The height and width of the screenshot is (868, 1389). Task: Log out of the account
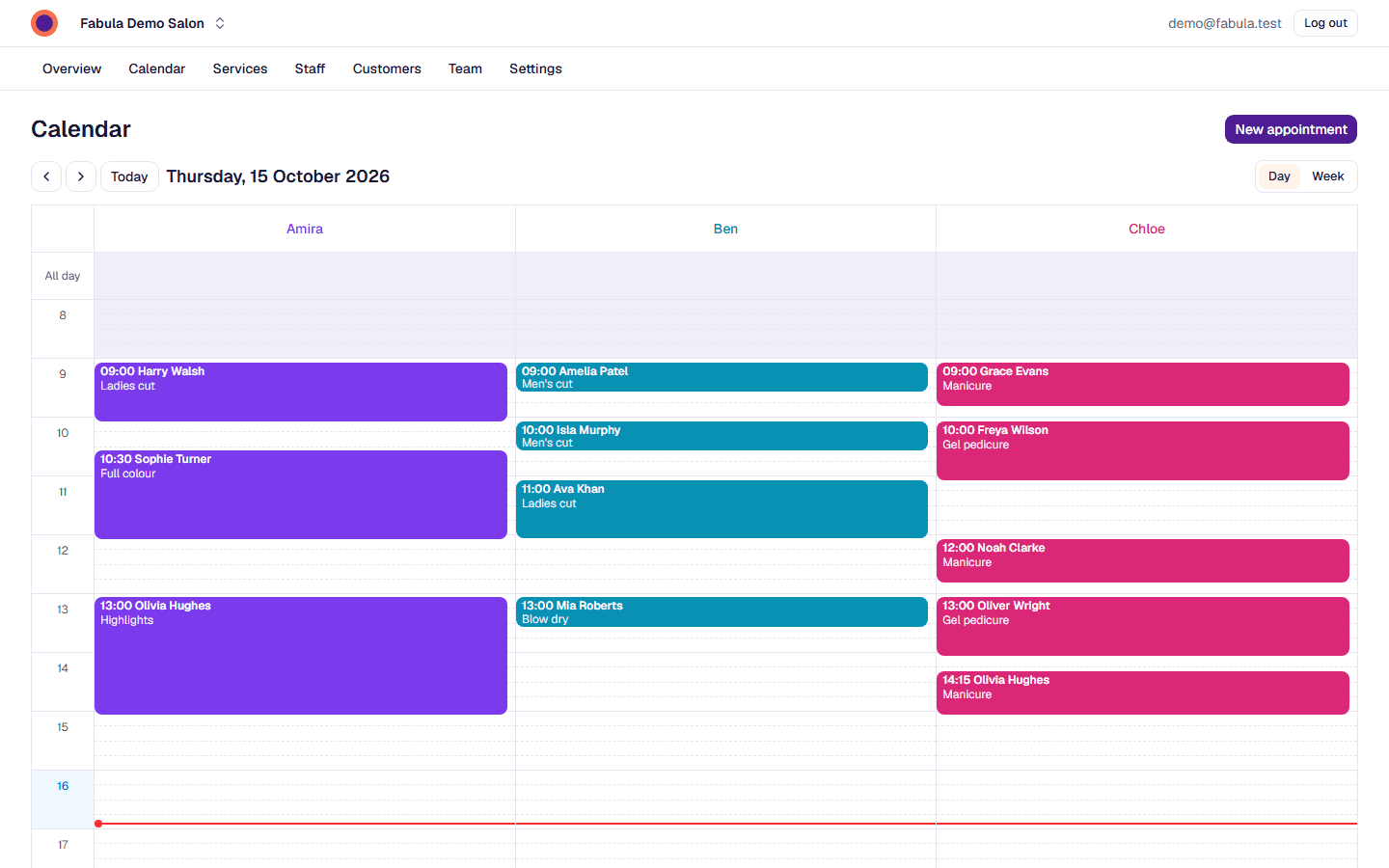pos(1325,23)
